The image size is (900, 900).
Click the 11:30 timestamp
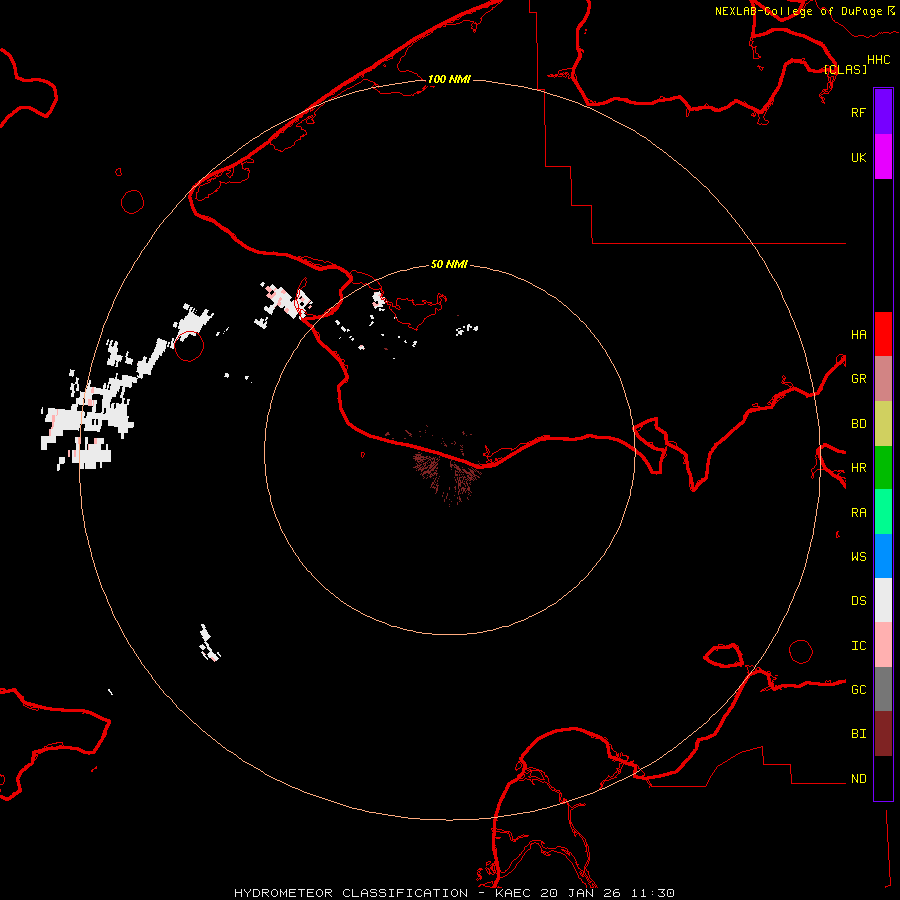pos(653,893)
